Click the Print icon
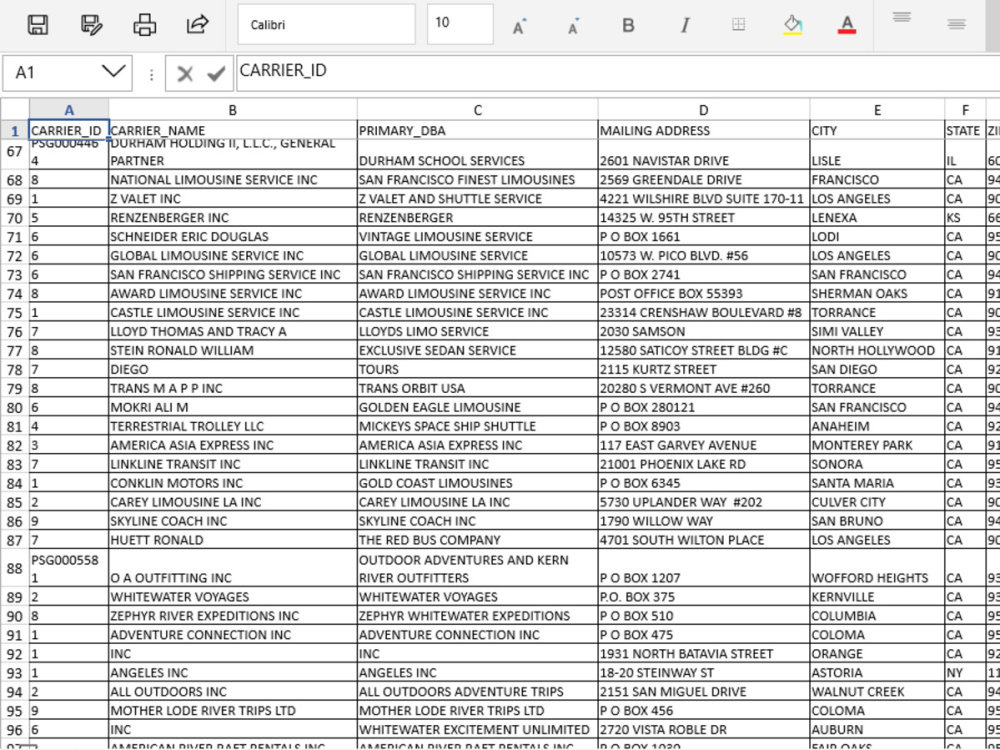 click(145, 25)
